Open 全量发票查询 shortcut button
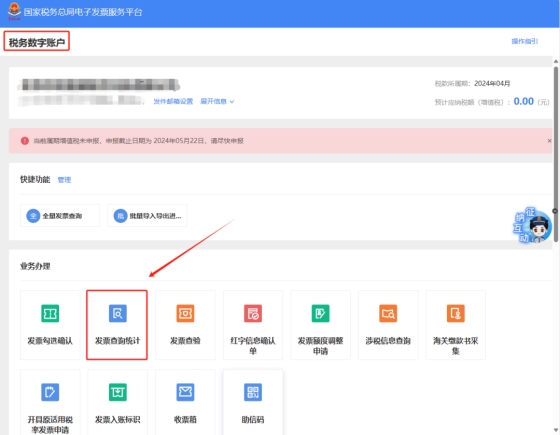Screen dimensions: 560x435 (x=60, y=216)
